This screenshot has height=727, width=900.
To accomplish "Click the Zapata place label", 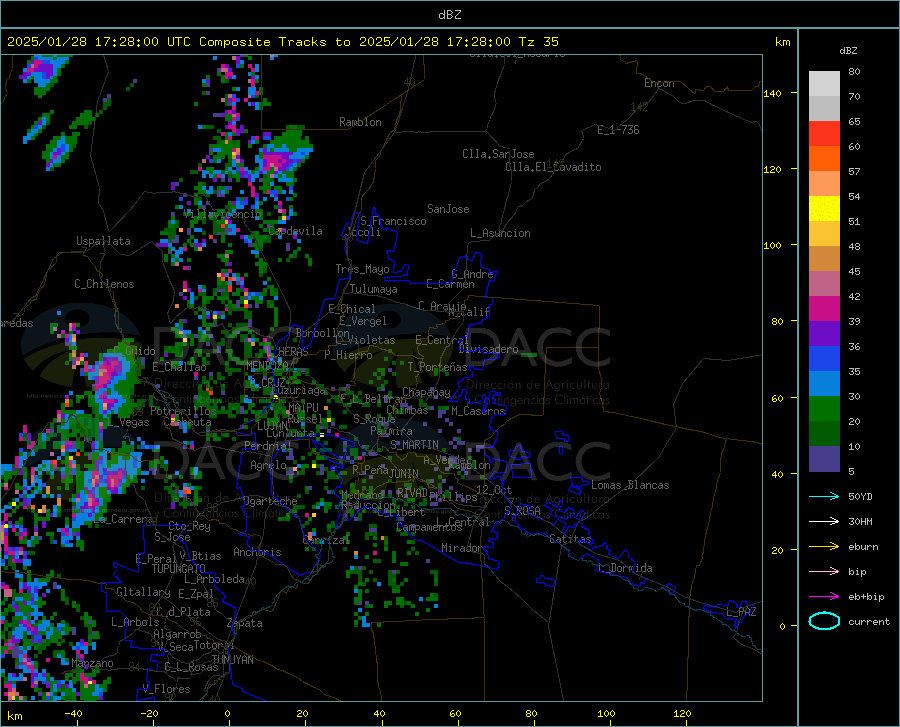I will pos(245,623).
